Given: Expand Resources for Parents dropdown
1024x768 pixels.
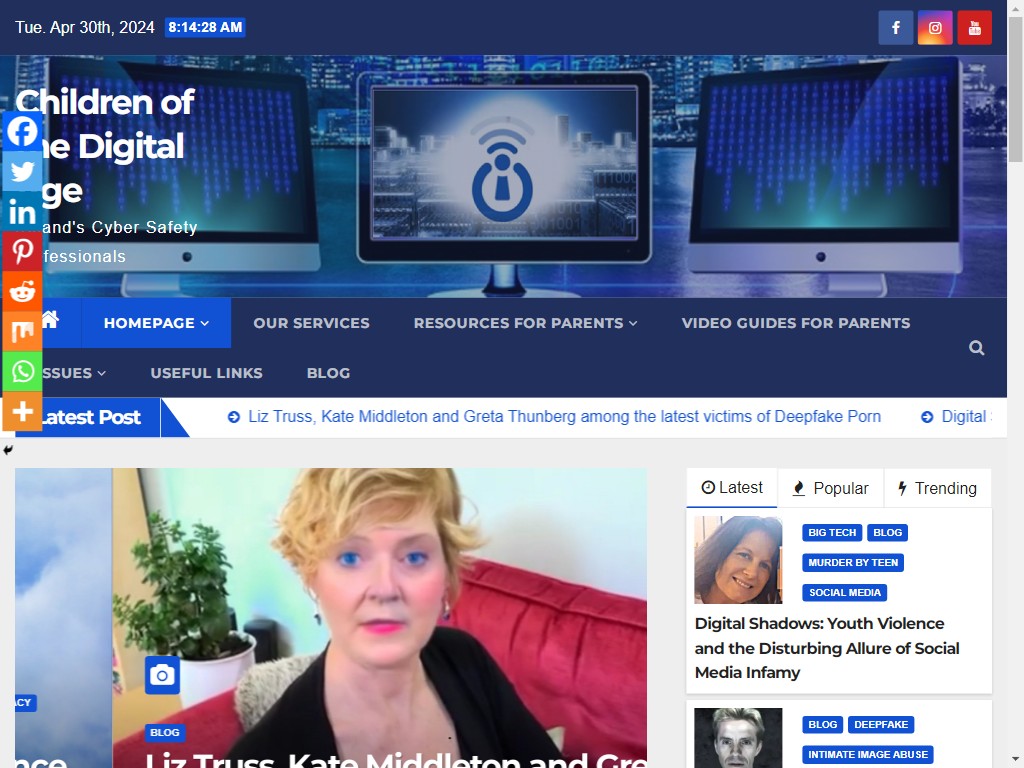Looking at the screenshot, I should click(x=525, y=323).
